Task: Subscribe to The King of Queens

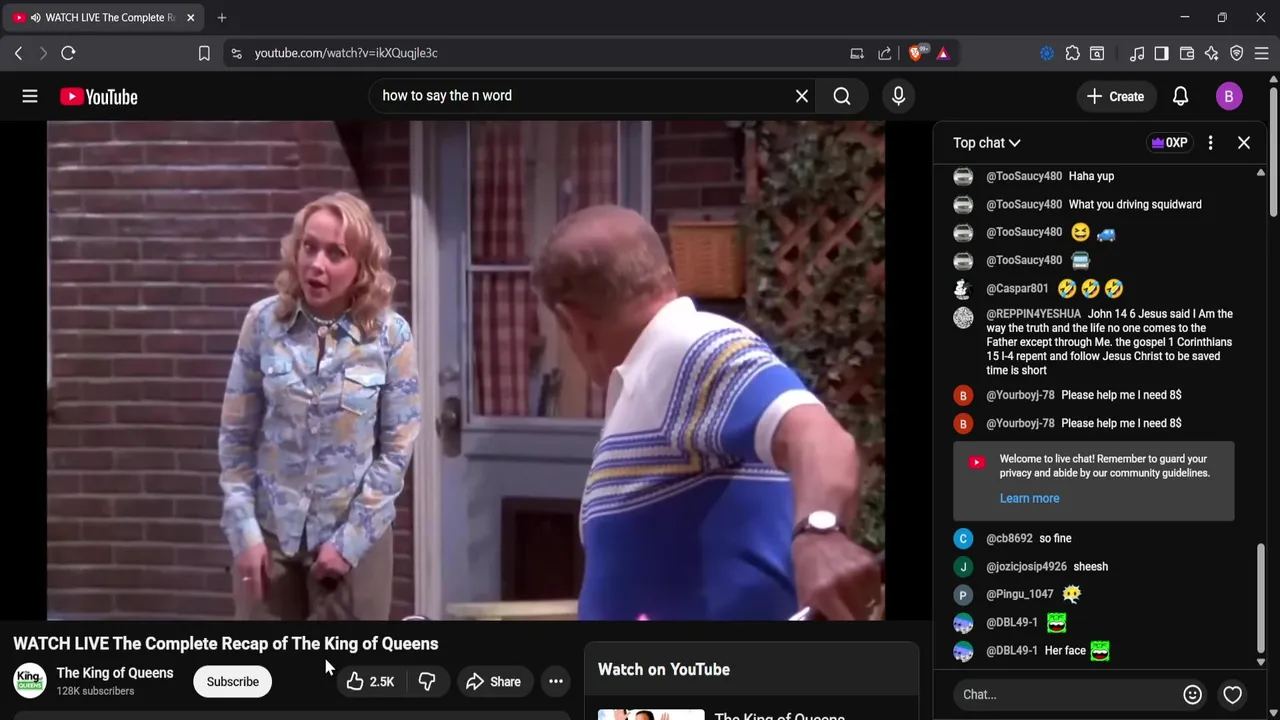Action: point(233,682)
